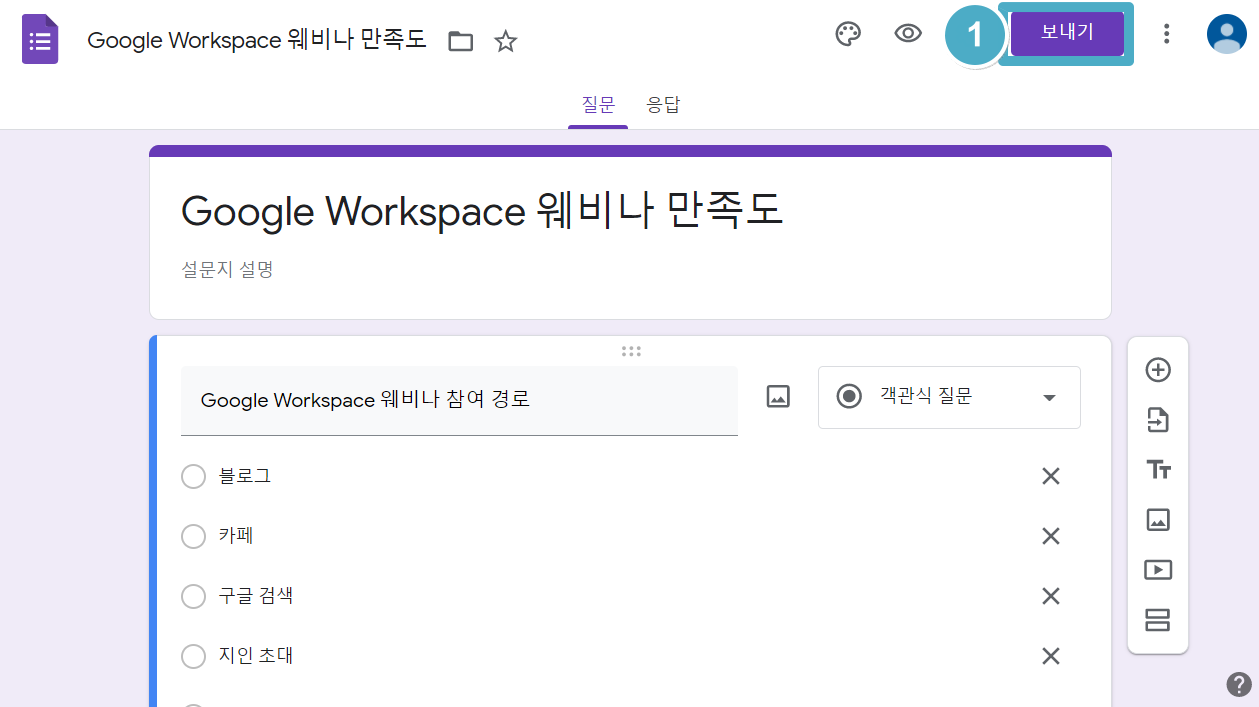Add image from sidebar toolbar
Screen dimensions: 1259x707
(x=1158, y=520)
